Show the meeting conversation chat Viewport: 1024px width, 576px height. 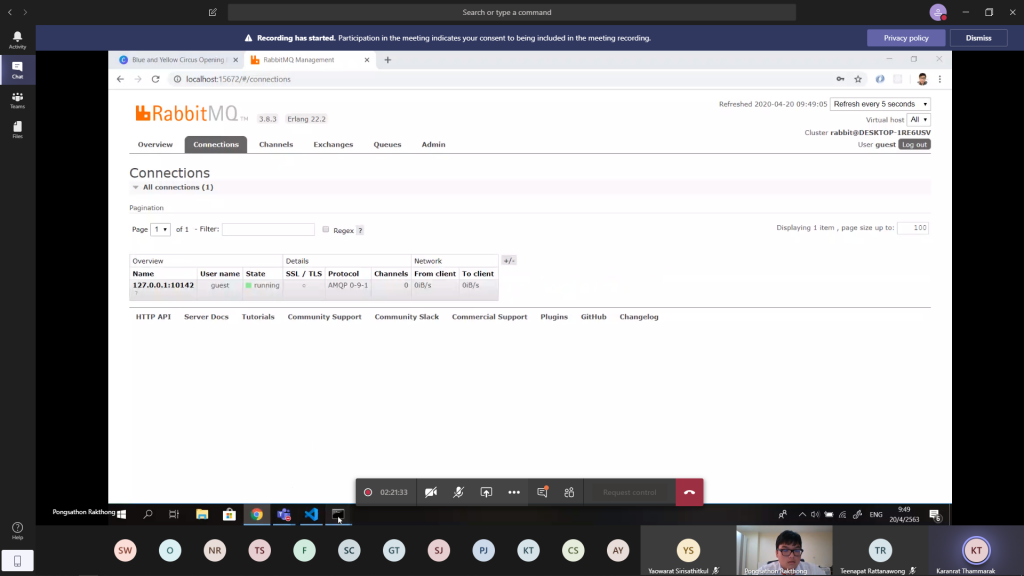(542, 492)
